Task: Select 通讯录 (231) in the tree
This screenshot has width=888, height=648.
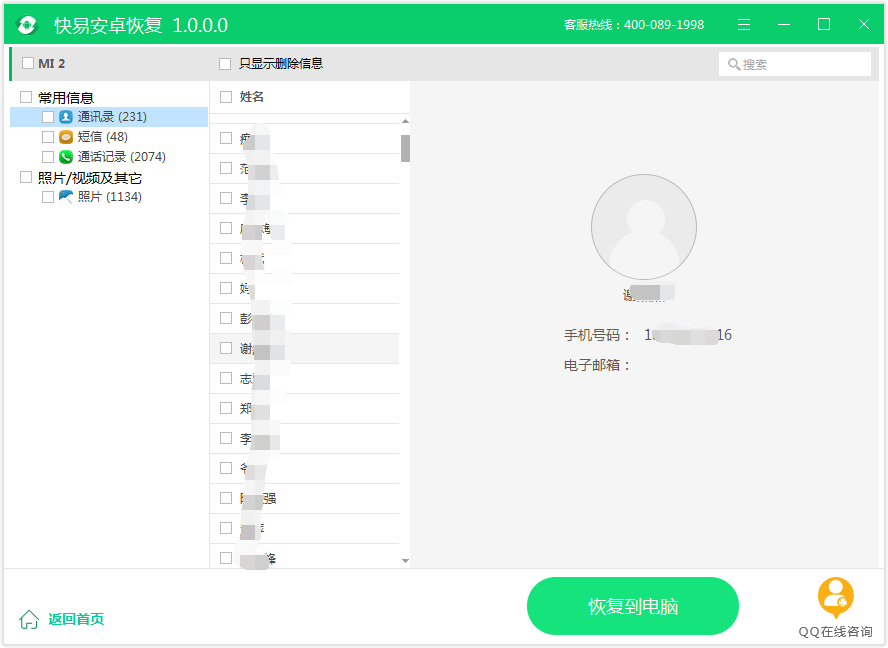Action: tap(112, 117)
